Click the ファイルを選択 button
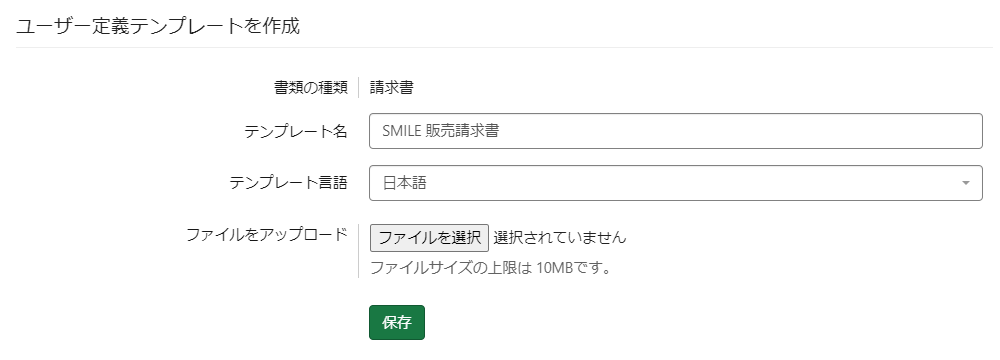 [429, 237]
